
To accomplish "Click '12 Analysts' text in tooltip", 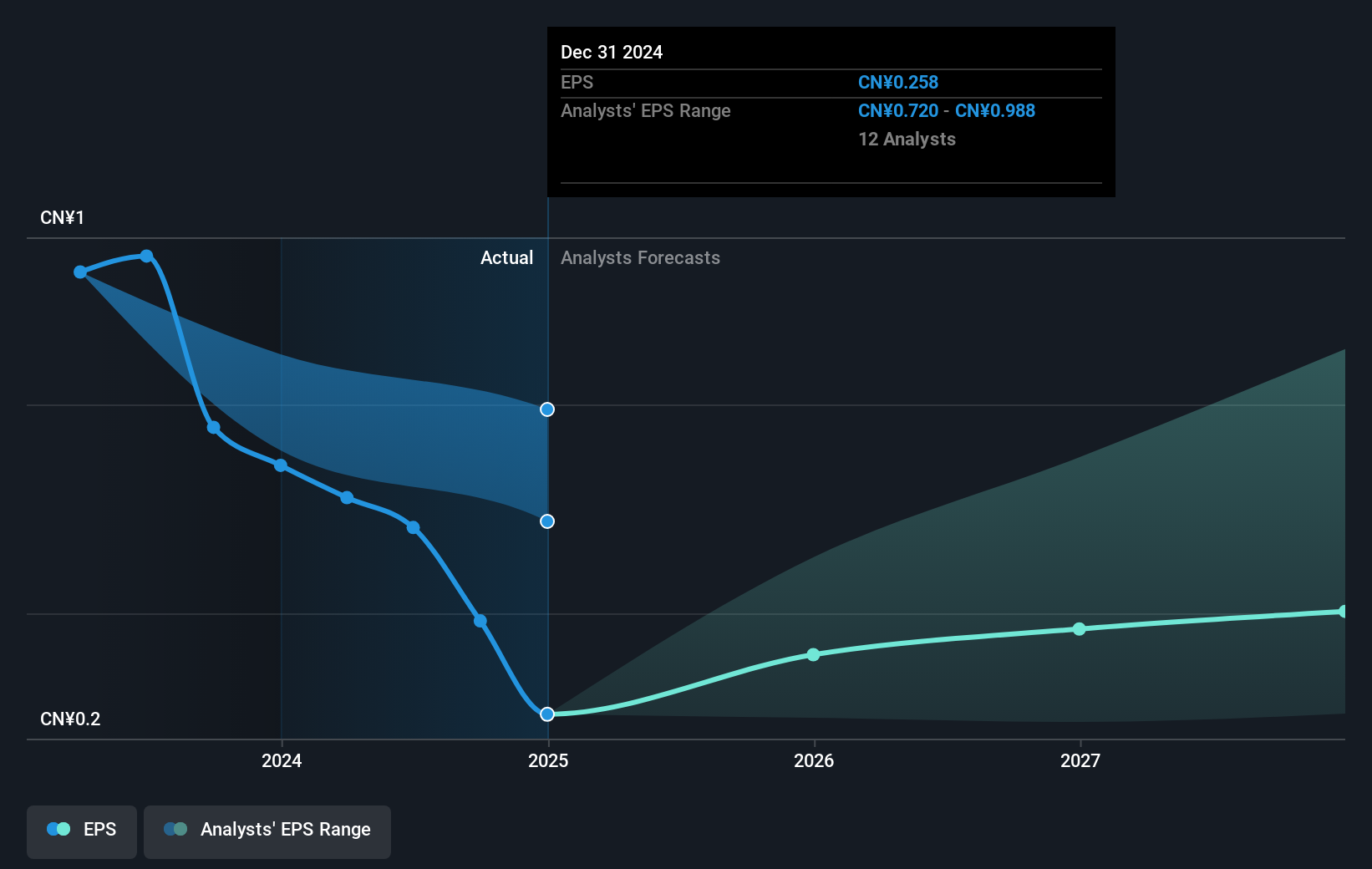I will [x=907, y=140].
